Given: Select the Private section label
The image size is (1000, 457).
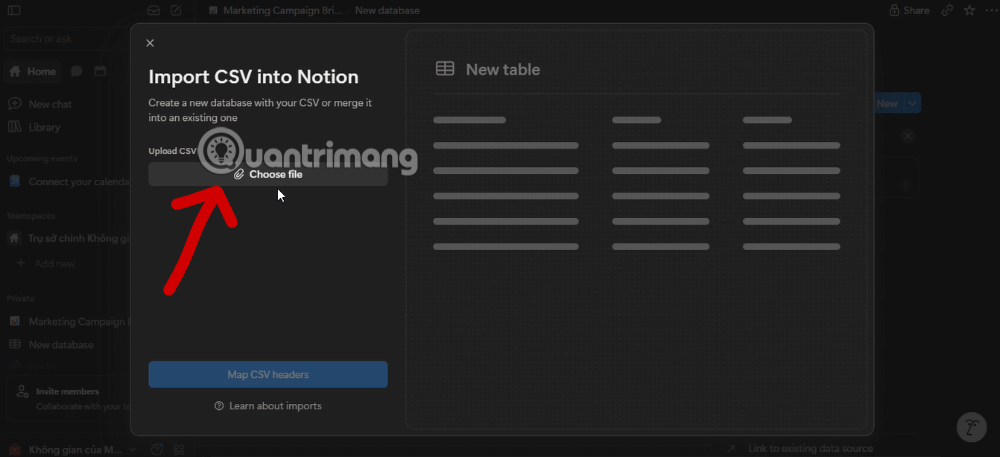Looking at the screenshot, I should click(x=20, y=298).
